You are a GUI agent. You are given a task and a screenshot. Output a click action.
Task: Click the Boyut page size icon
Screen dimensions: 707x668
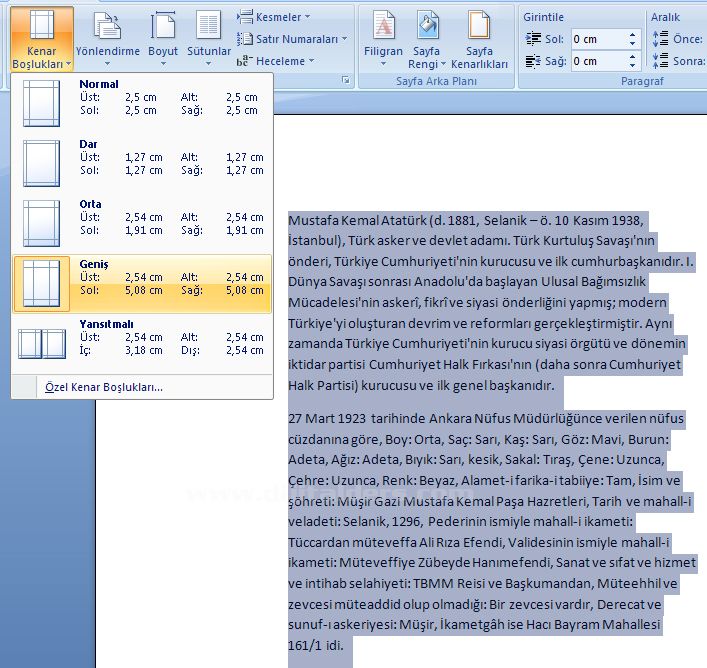coord(163,26)
